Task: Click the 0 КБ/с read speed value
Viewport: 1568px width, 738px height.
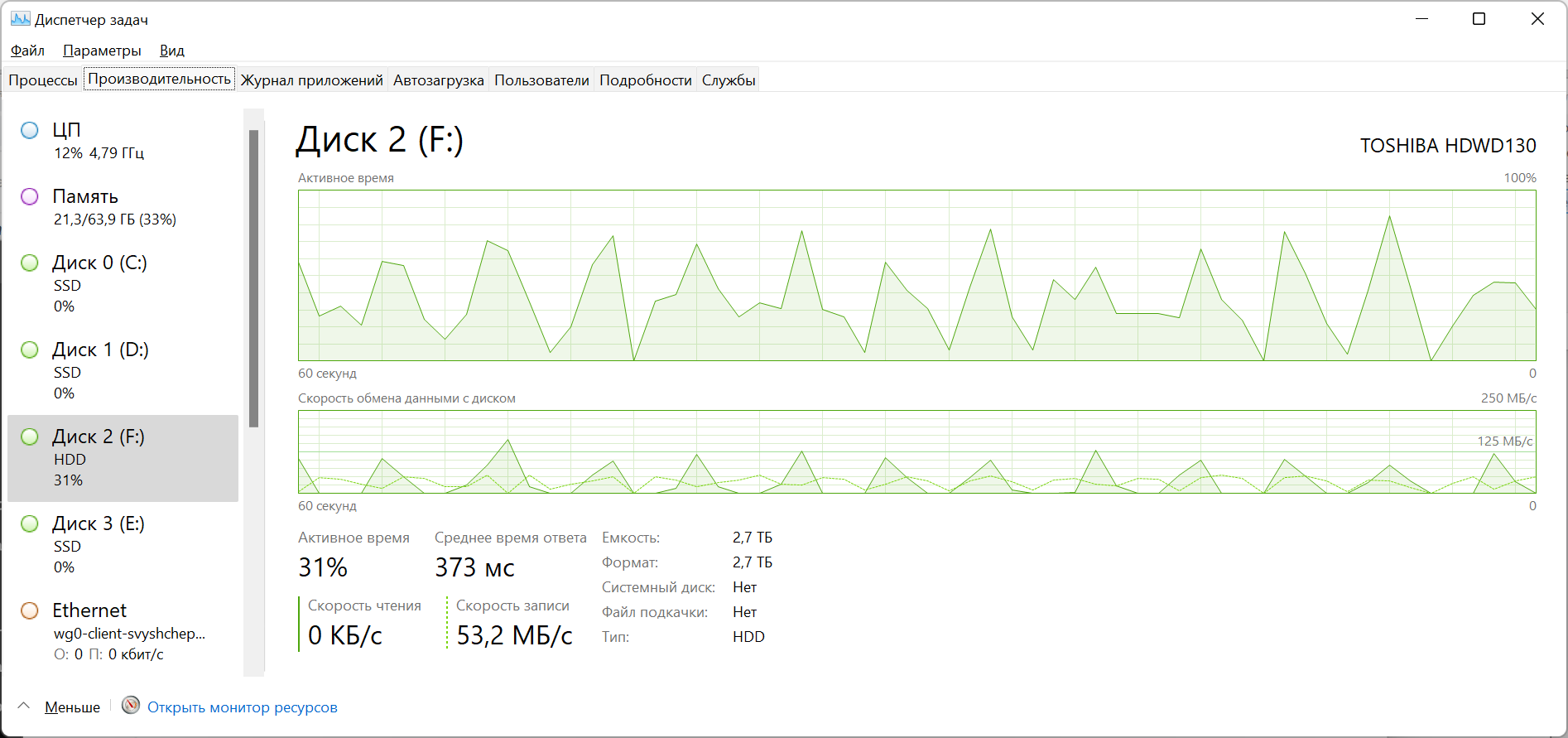Action: [x=345, y=635]
